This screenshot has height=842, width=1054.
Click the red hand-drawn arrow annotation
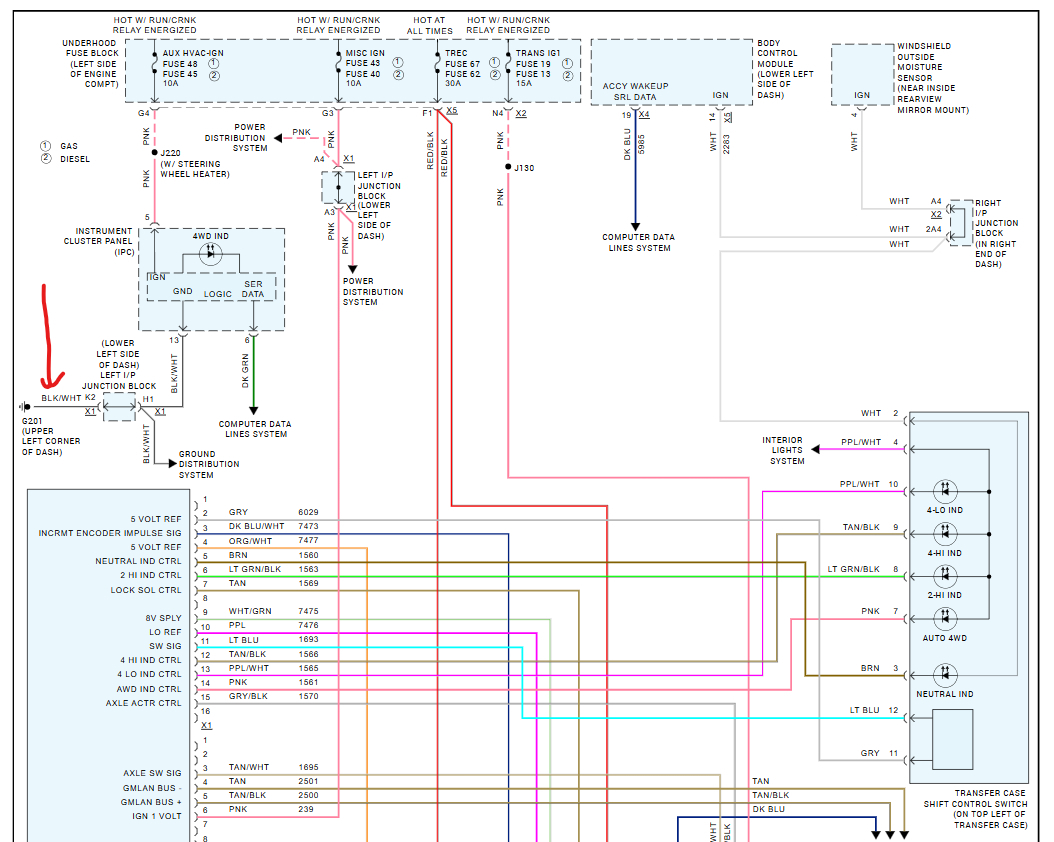pyautogui.click(x=49, y=338)
